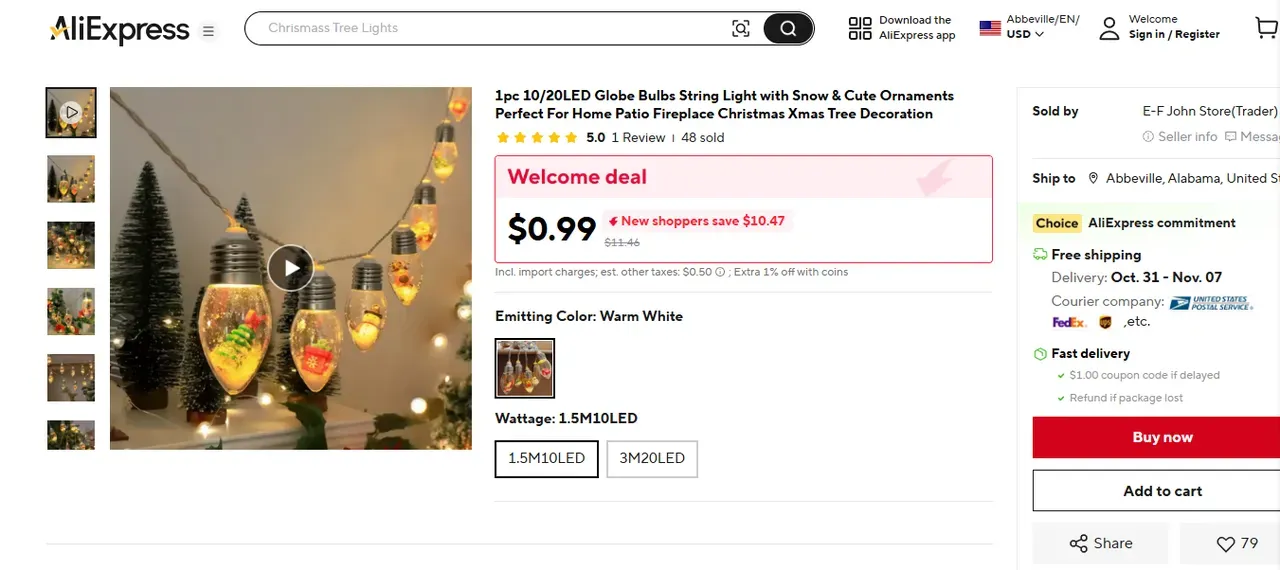The image size is (1280, 570).
Task: Click the account profile icon
Action: [x=1109, y=28]
